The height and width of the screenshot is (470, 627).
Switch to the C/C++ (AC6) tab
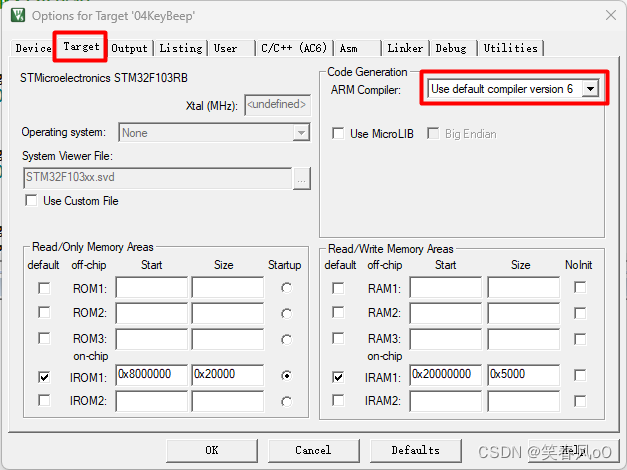294,48
